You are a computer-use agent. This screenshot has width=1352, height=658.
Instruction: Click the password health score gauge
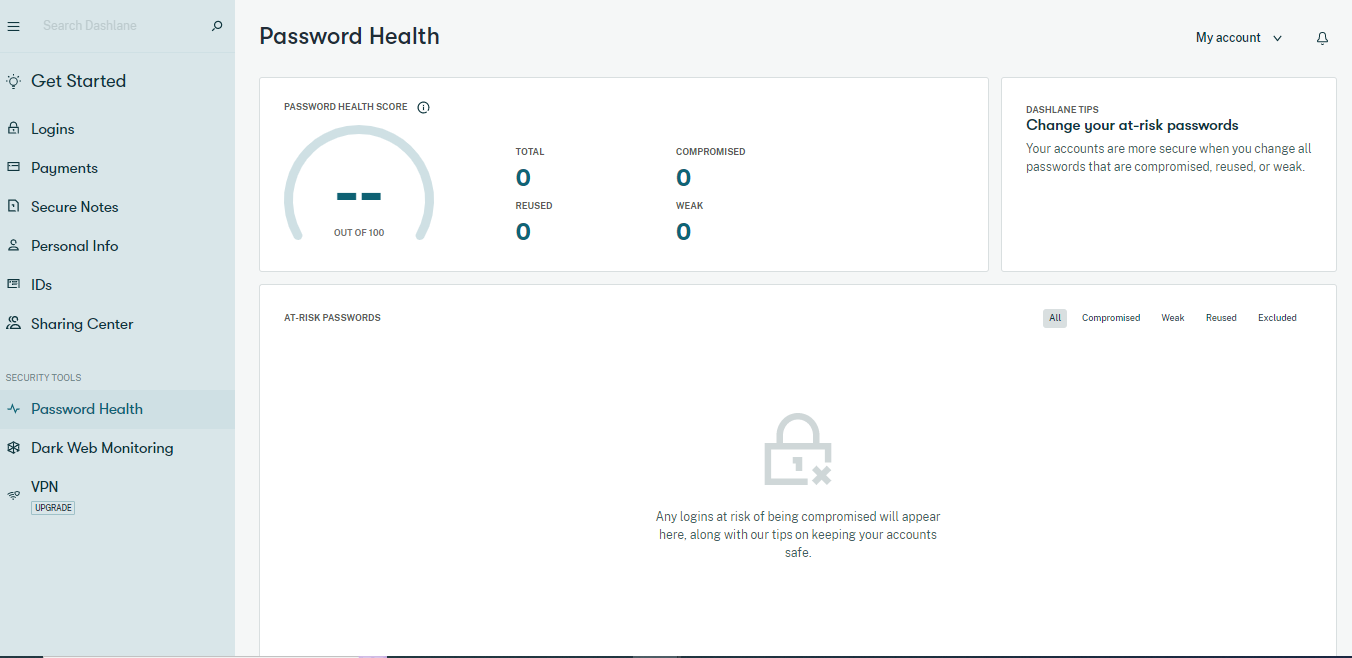[x=359, y=183]
